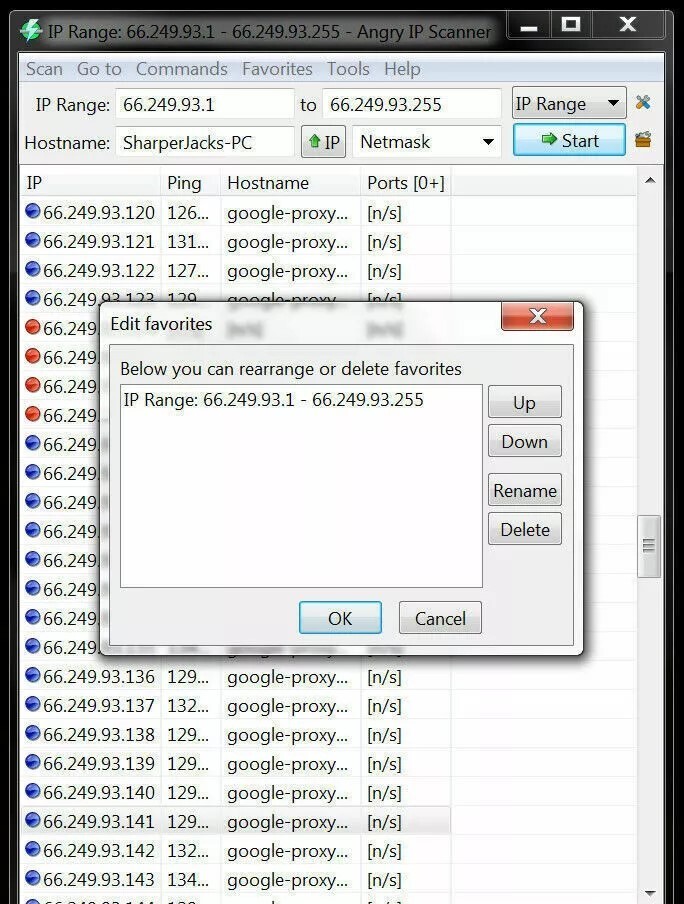Select the row 66.249.93.137

tap(236, 705)
